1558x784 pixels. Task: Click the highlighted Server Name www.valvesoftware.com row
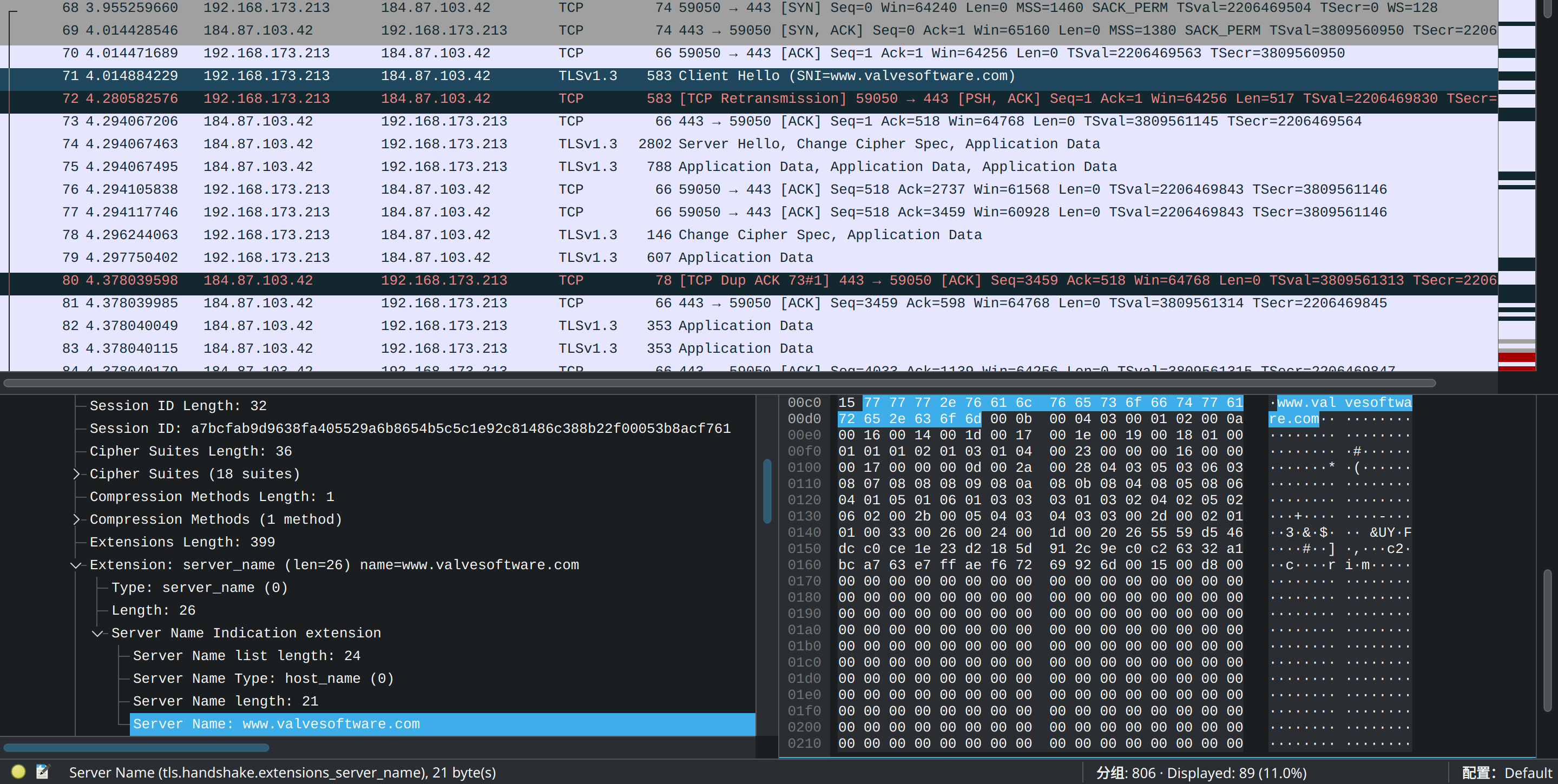point(277,724)
